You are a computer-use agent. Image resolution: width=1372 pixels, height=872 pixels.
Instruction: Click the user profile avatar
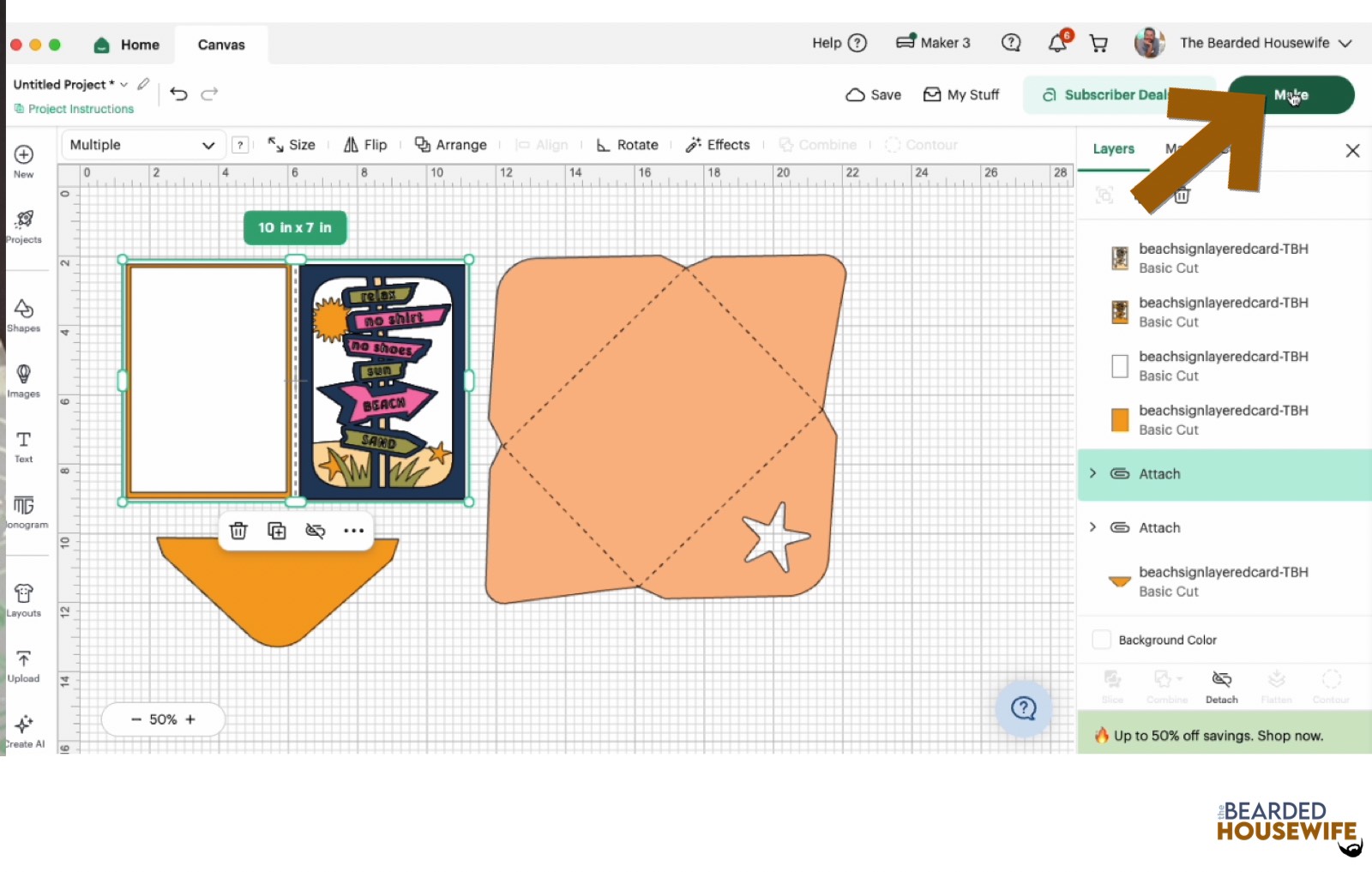point(1149,43)
